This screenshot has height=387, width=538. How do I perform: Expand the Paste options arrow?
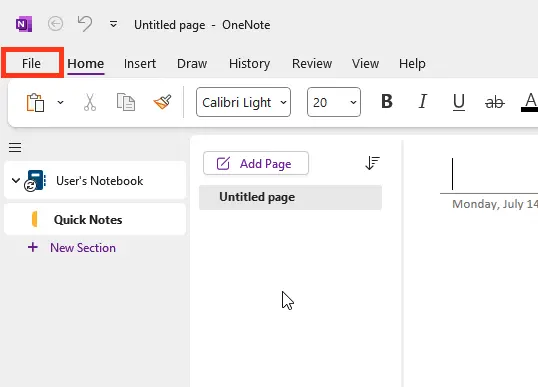pyautogui.click(x=60, y=102)
